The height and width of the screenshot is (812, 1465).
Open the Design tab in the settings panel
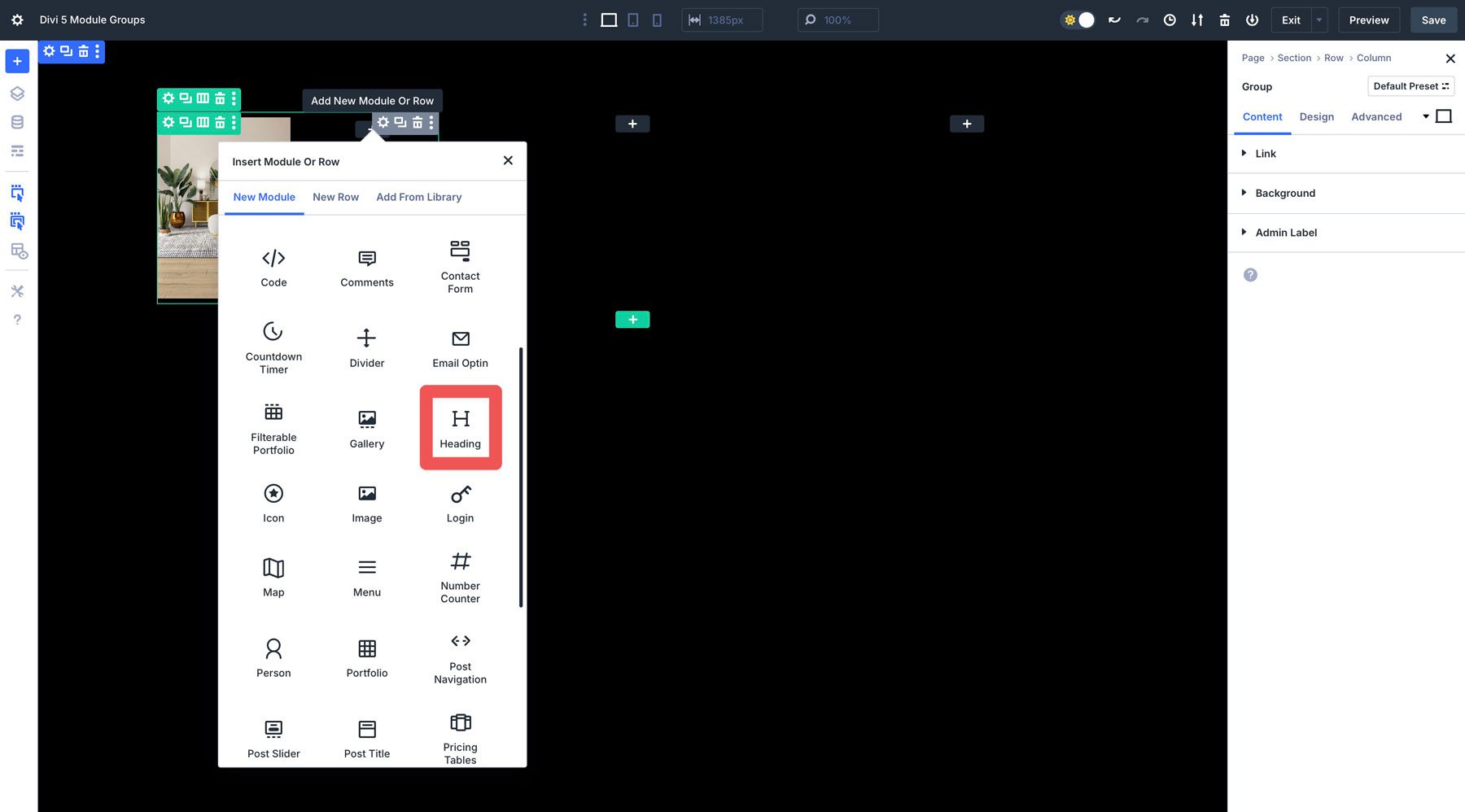pyautogui.click(x=1316, y=116)
